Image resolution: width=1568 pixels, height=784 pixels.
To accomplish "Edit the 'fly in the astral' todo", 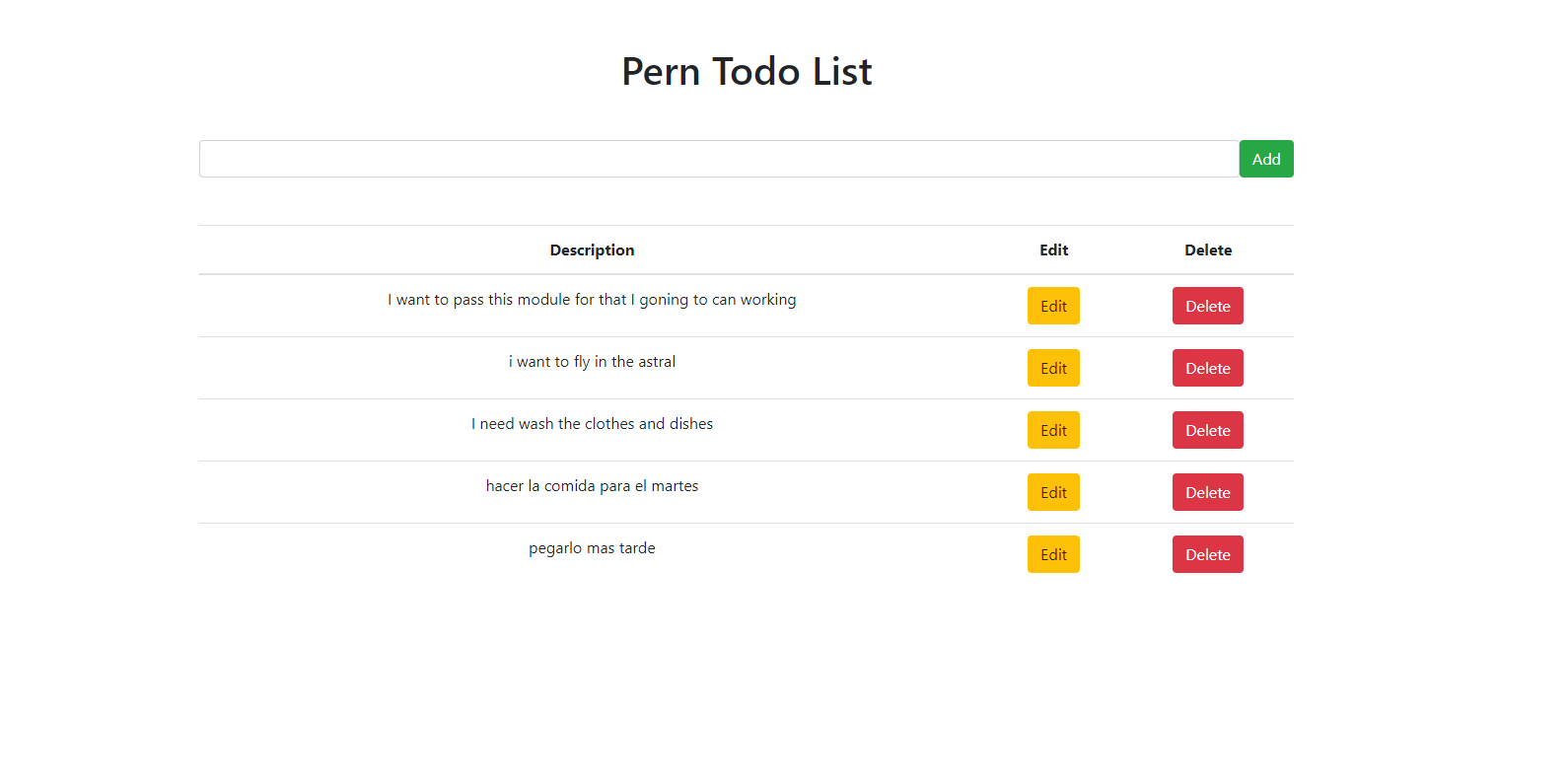I will [x=1053, y=368].
